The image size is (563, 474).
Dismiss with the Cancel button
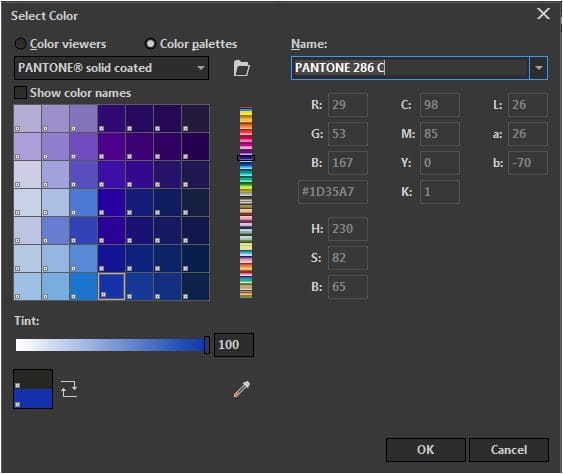coord(509,450)
